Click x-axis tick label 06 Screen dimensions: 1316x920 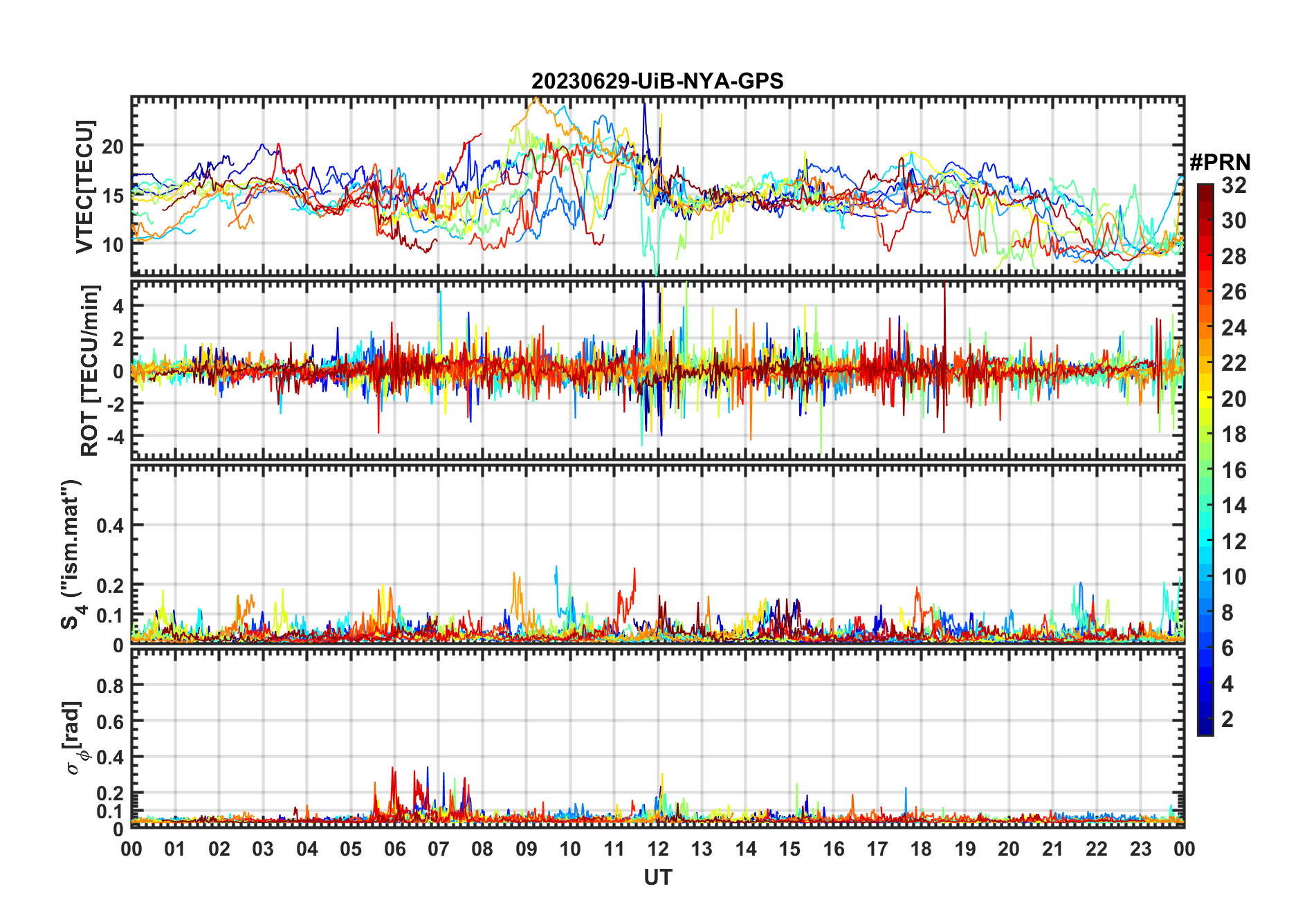tap(394, 849)
